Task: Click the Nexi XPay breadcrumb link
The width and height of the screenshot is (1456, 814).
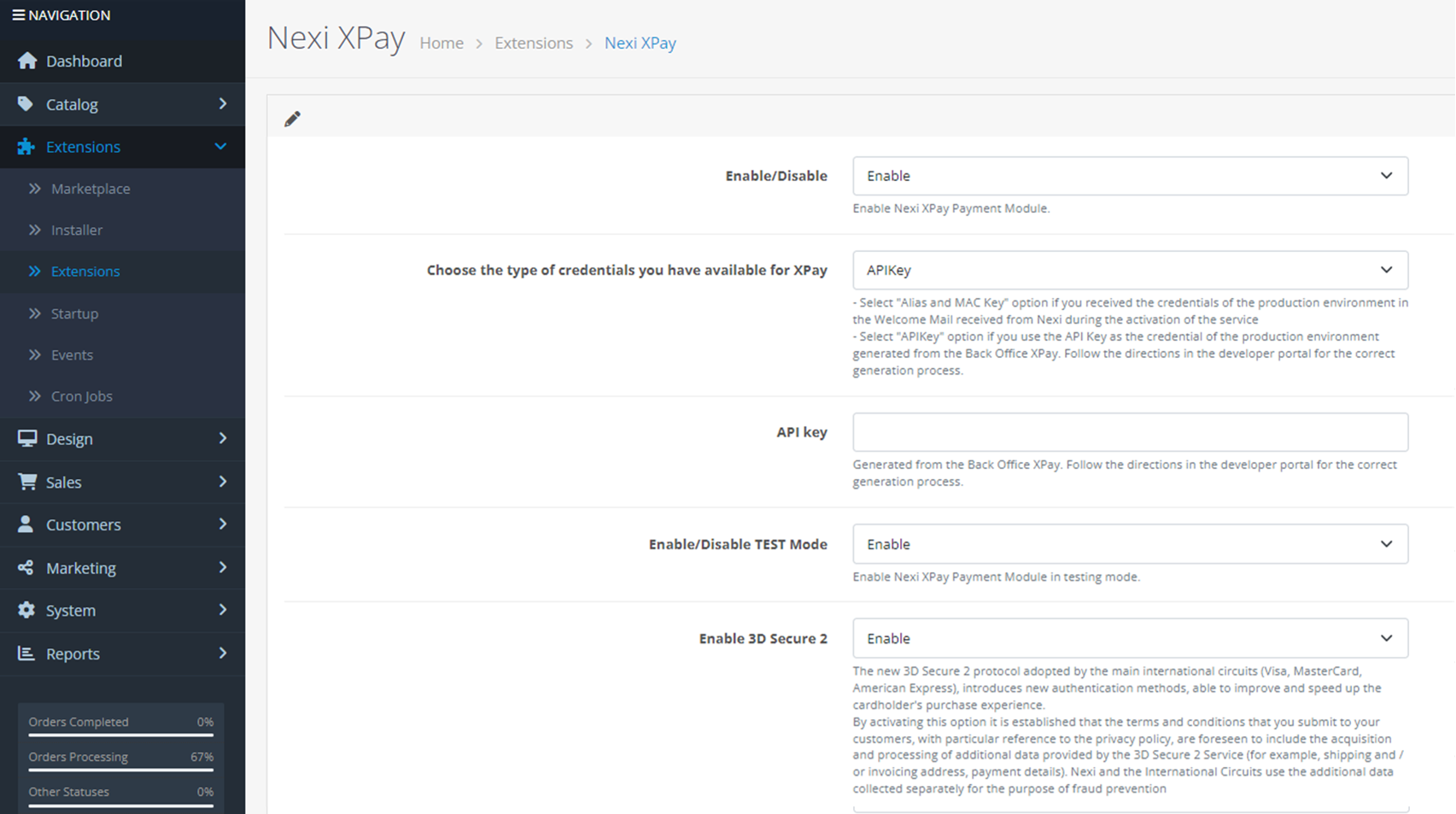Action: coord(640,43)
